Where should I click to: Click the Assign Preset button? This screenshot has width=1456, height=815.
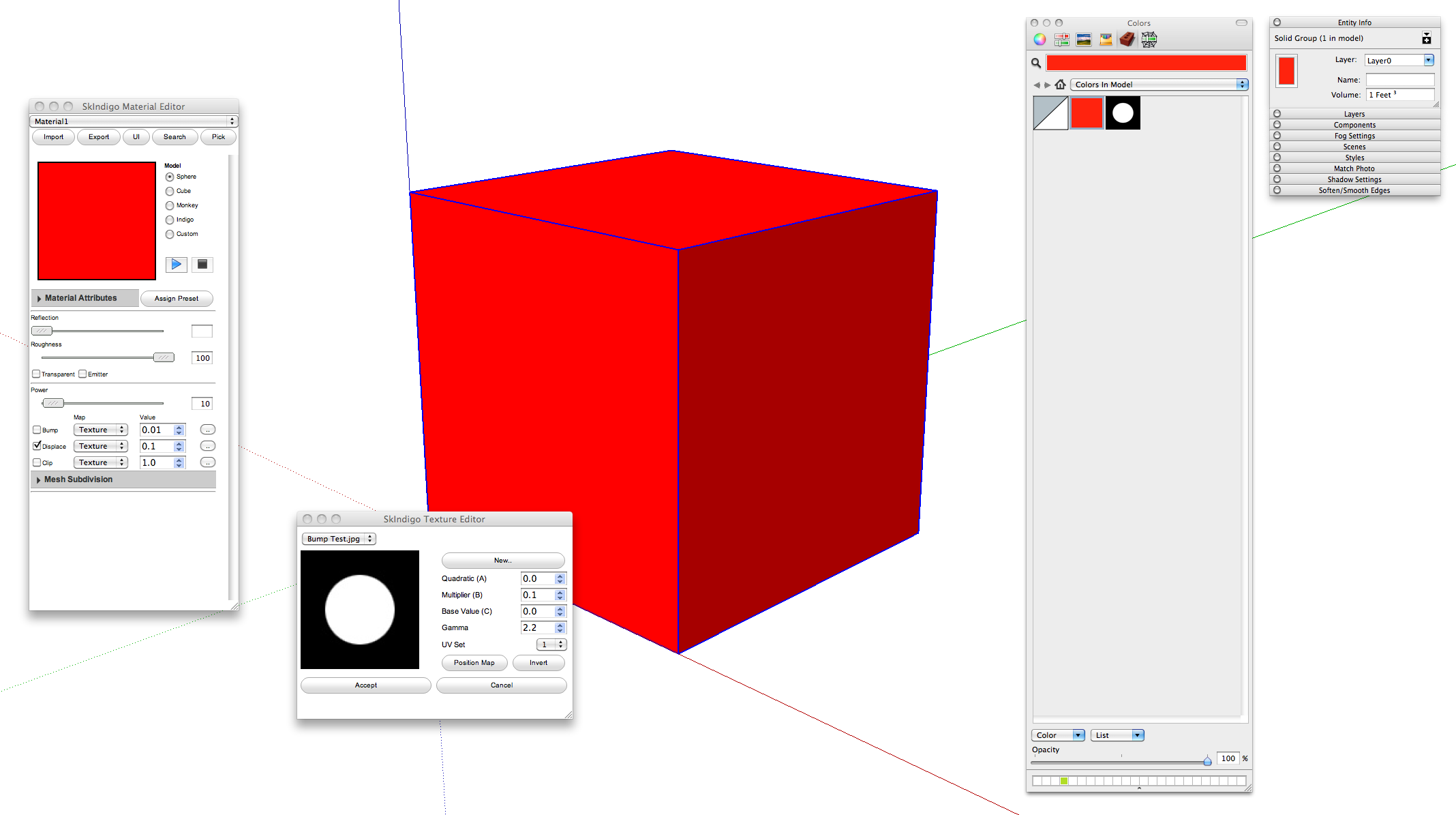tap(177, 299)
